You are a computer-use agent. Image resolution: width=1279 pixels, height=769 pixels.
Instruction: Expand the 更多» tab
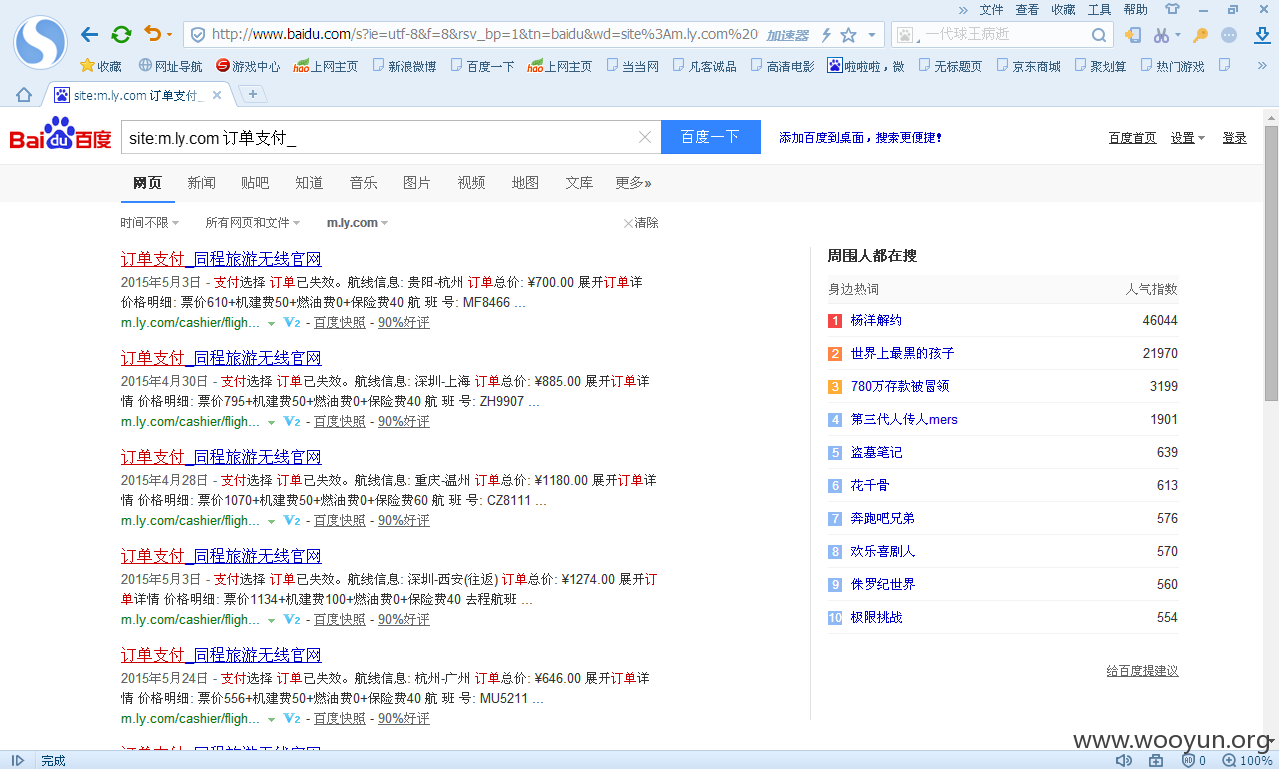click(x=633, y=183)
